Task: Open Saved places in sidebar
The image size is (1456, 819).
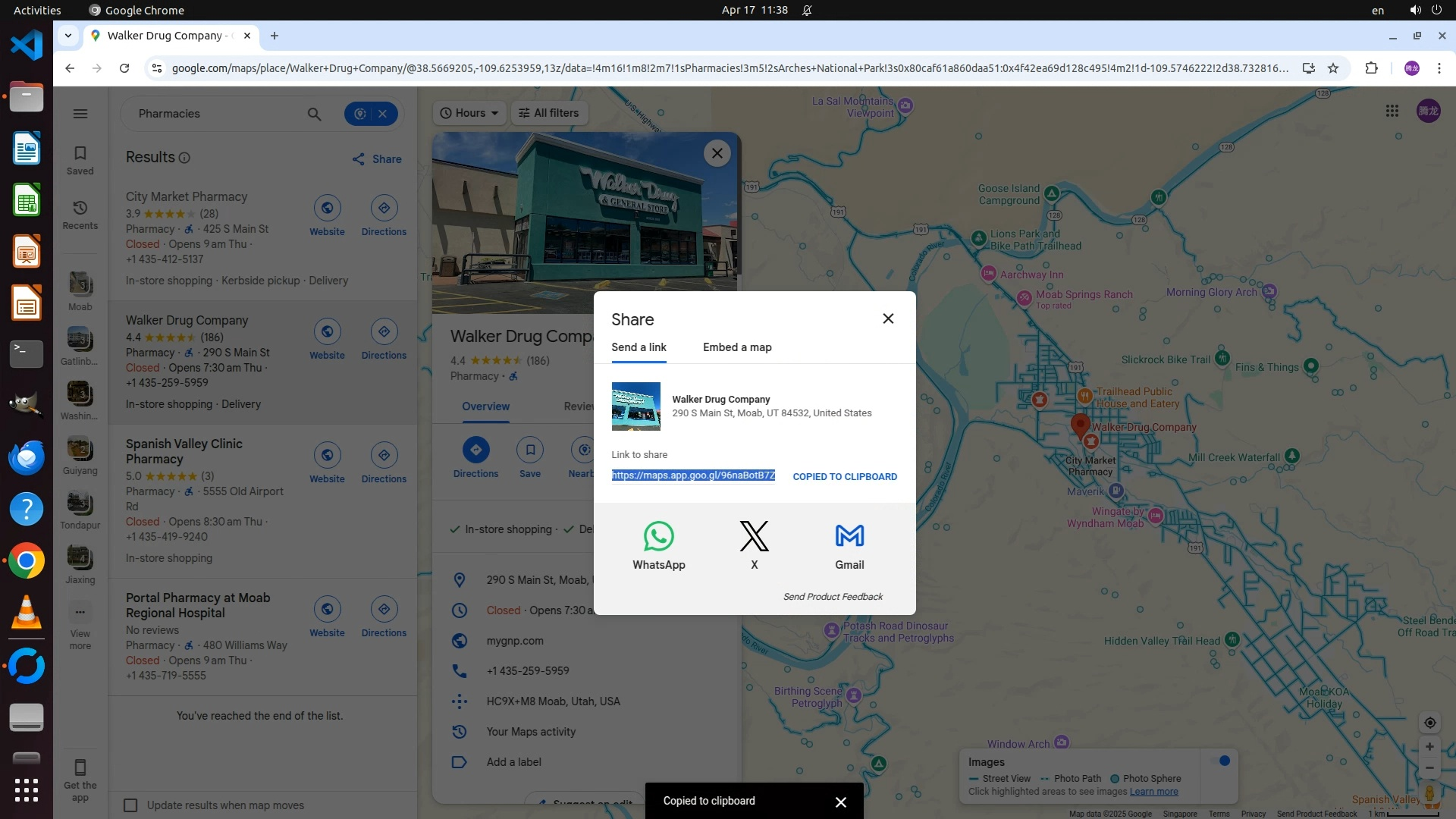Action: click(80, 160)
